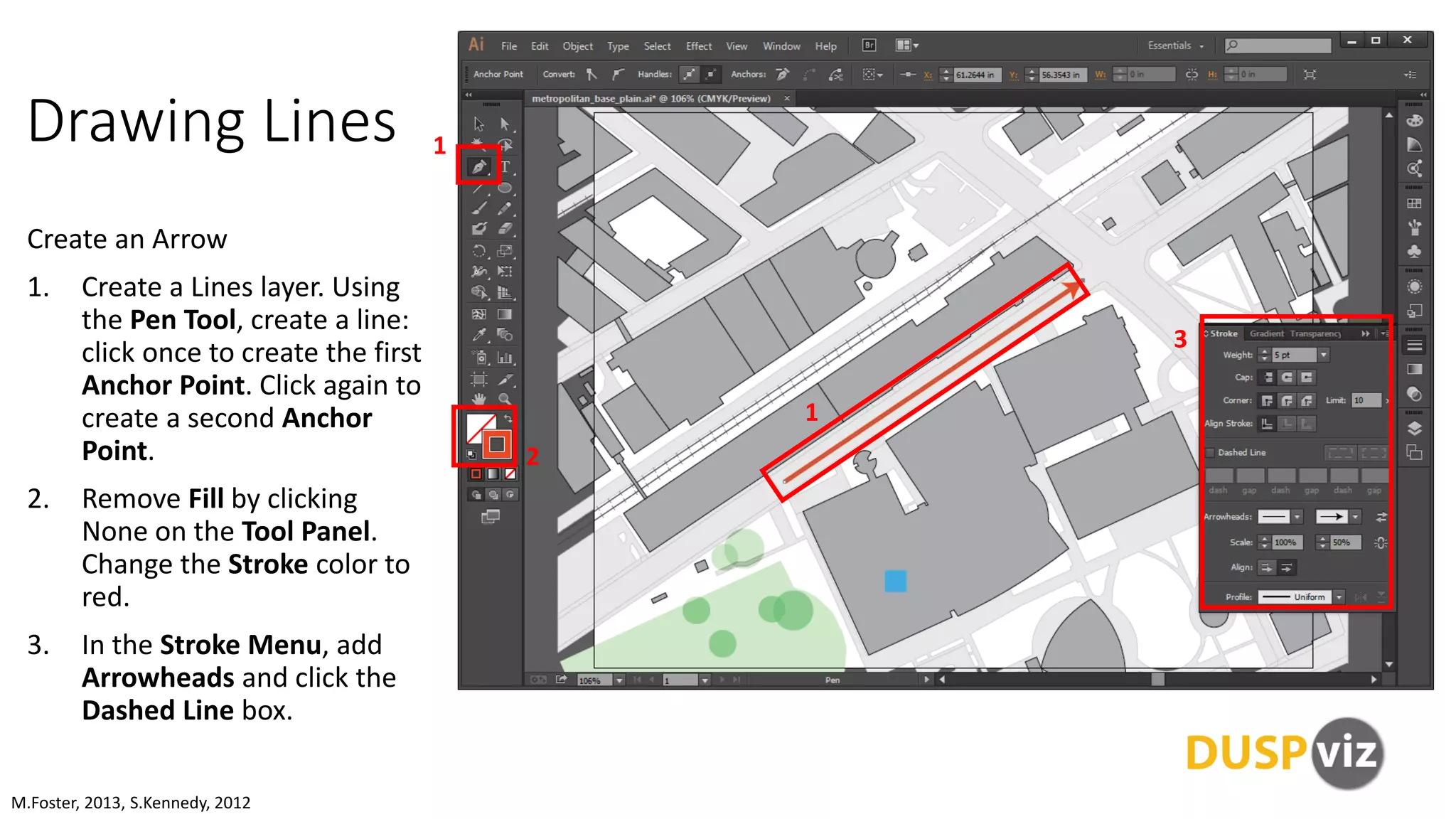This screenshot has height=819, width=1456.
Task: Set Projecting Cap for stroke
Action: (x=1307, y=378)
